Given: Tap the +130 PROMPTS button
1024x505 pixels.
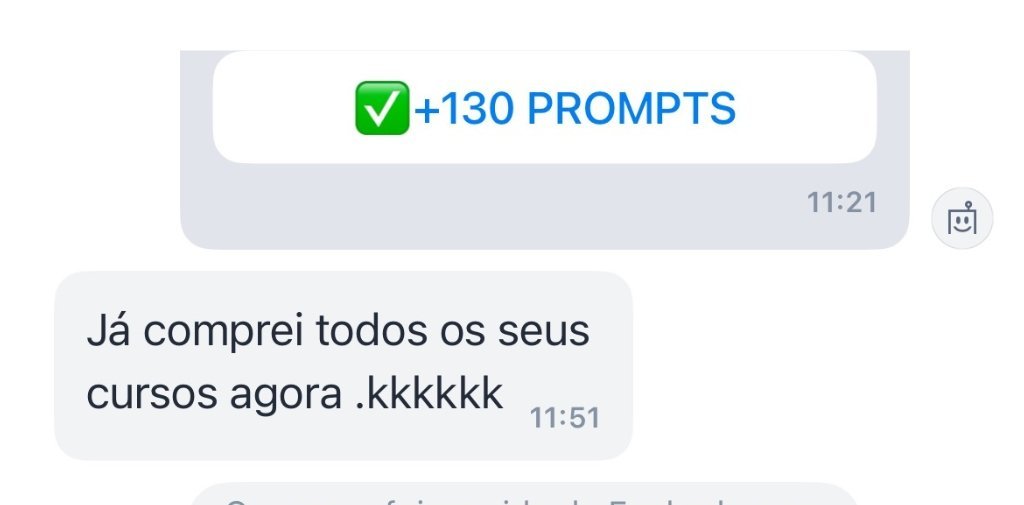Looking at the screenshot, I should coord(545,107).
